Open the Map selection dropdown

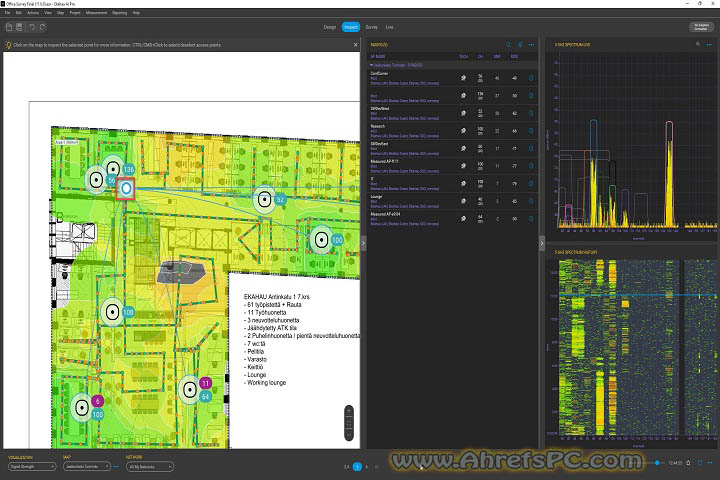[86, 467]
